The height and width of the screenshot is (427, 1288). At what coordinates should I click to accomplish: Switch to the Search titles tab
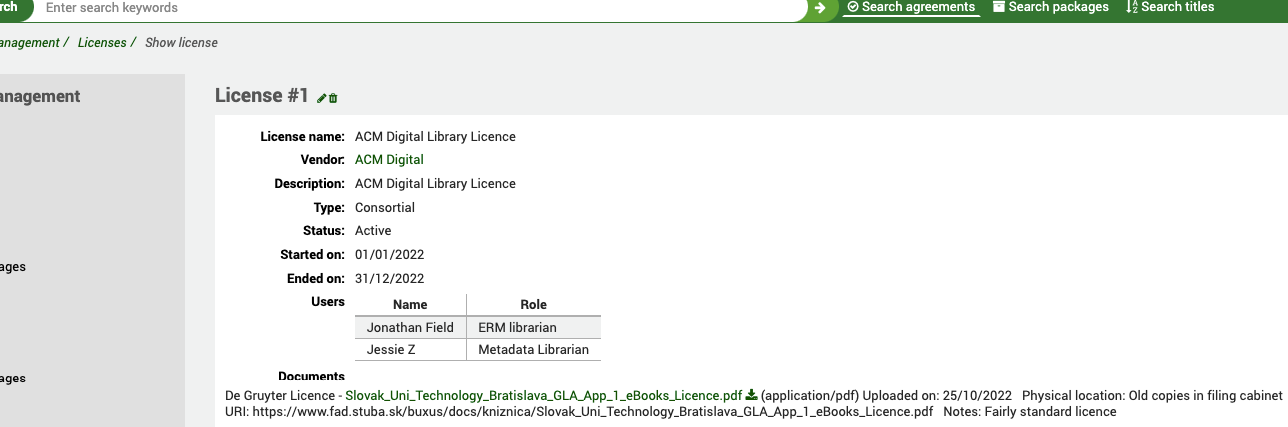click(1177, 7)
